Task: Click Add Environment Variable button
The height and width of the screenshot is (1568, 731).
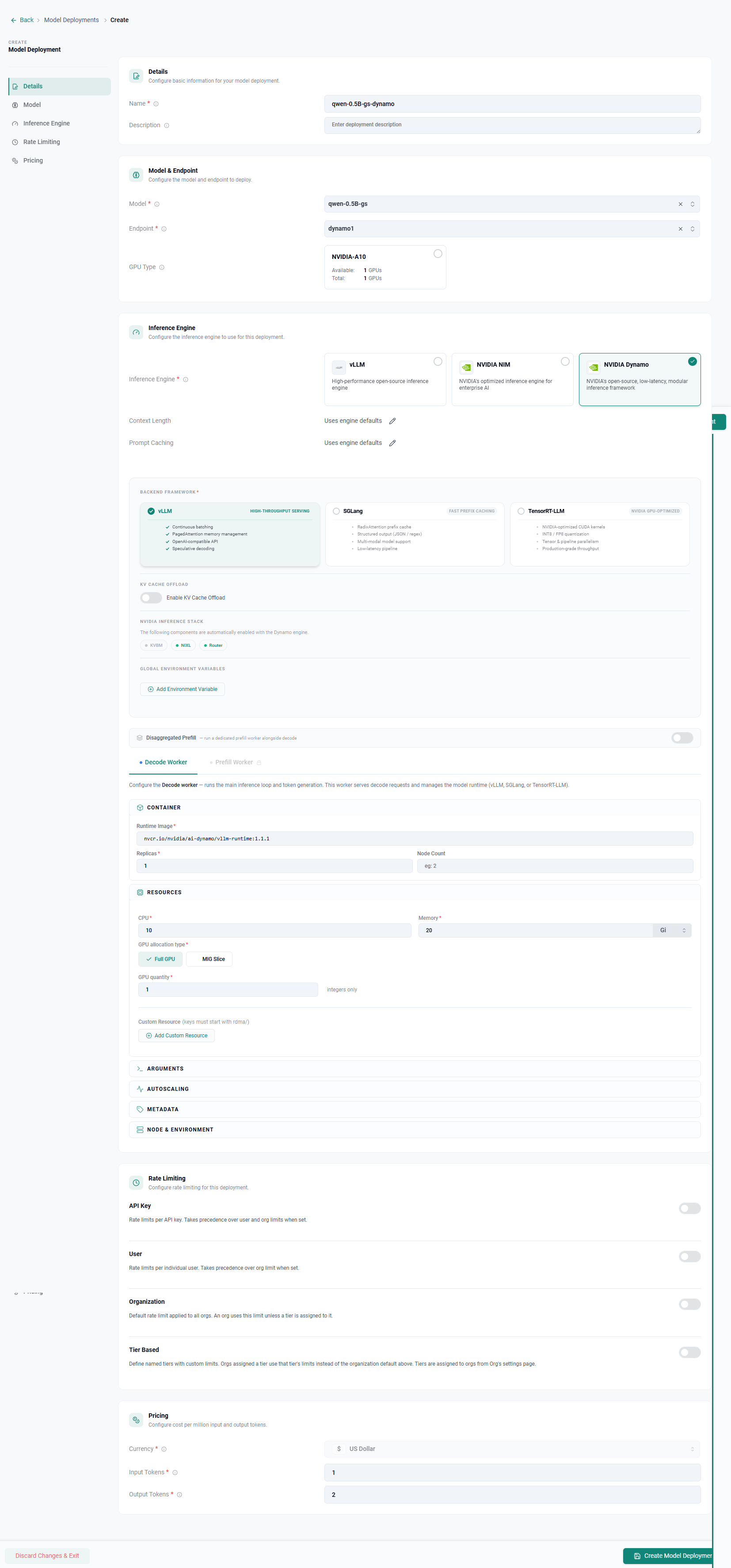Action: (x=183, y=689)
